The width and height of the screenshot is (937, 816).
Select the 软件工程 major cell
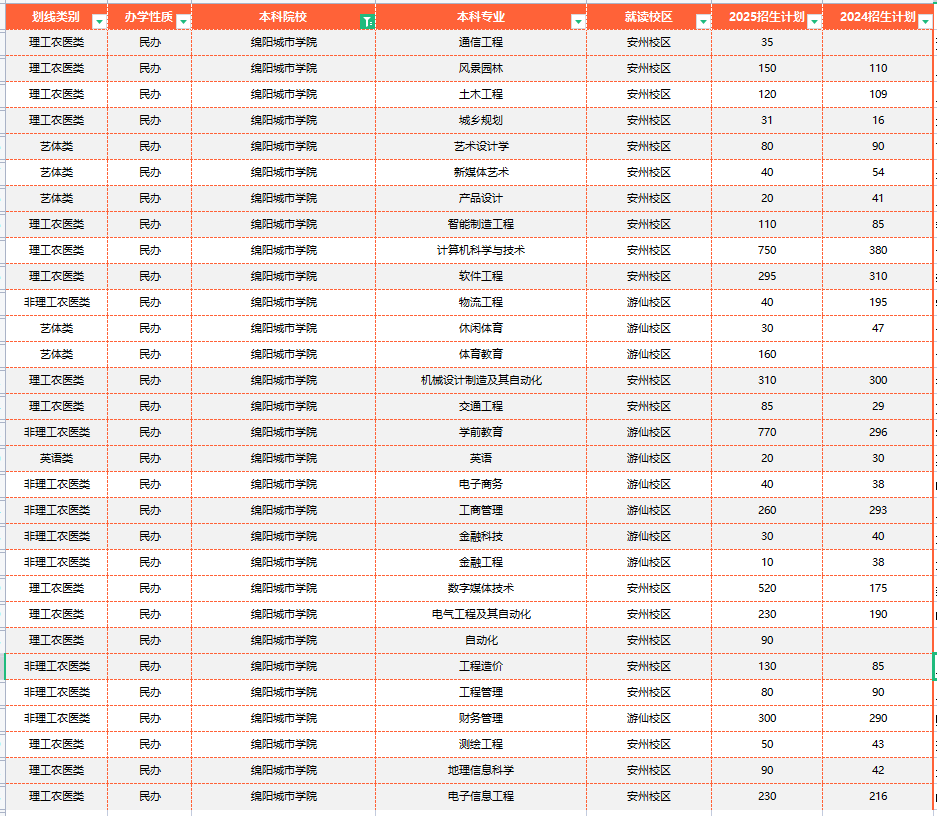click(x=481, y=276)
